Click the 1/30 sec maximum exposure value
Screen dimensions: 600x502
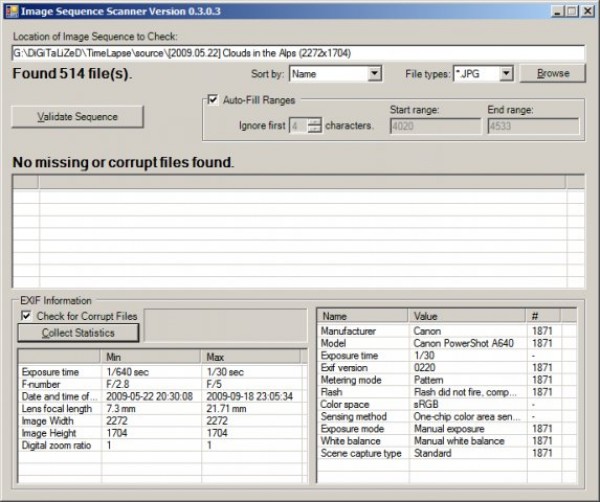225,372
